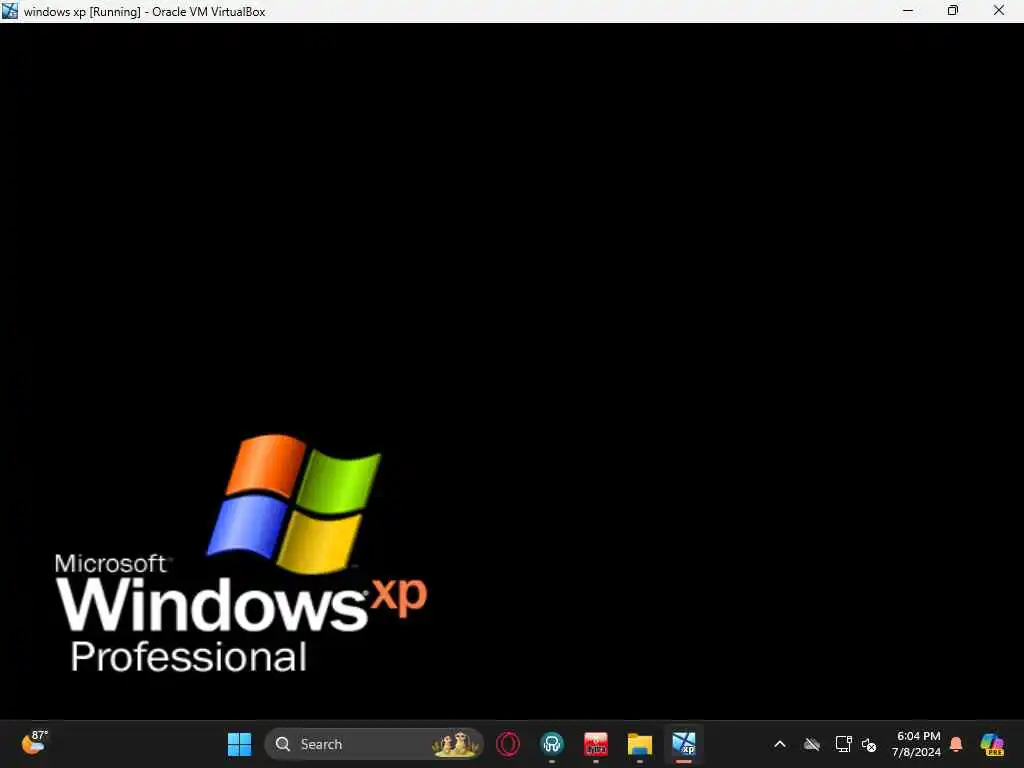Close the Windows XP VirtualBox window
Screen dimensions: 1024x768
999,10
